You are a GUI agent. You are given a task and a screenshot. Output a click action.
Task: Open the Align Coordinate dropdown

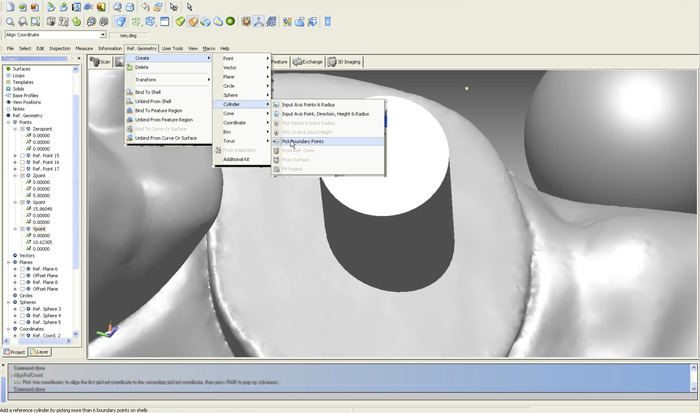point(103,35)
